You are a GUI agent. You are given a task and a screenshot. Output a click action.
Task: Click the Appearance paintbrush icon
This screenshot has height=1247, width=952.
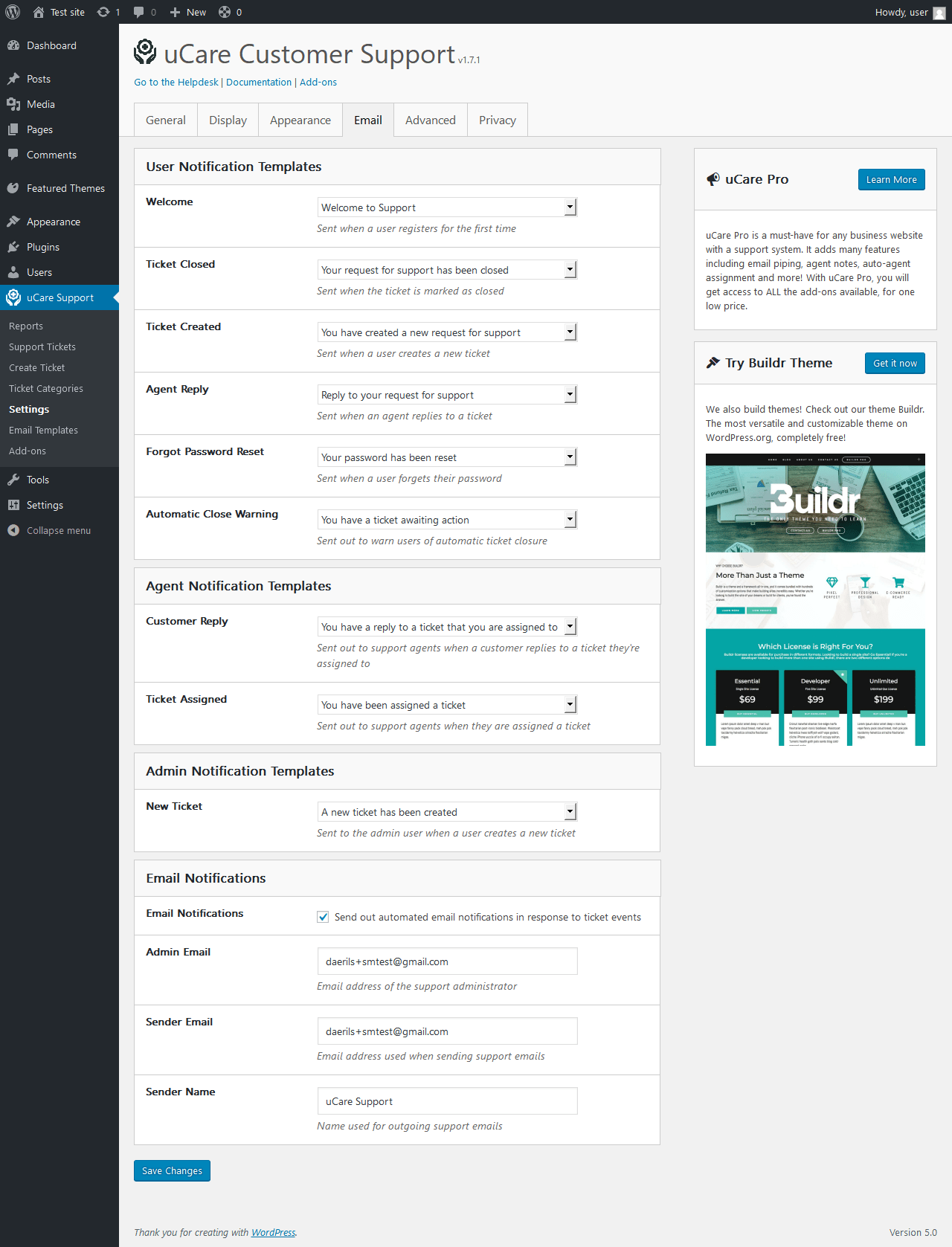pyautogui.click(x=13, y=222)
